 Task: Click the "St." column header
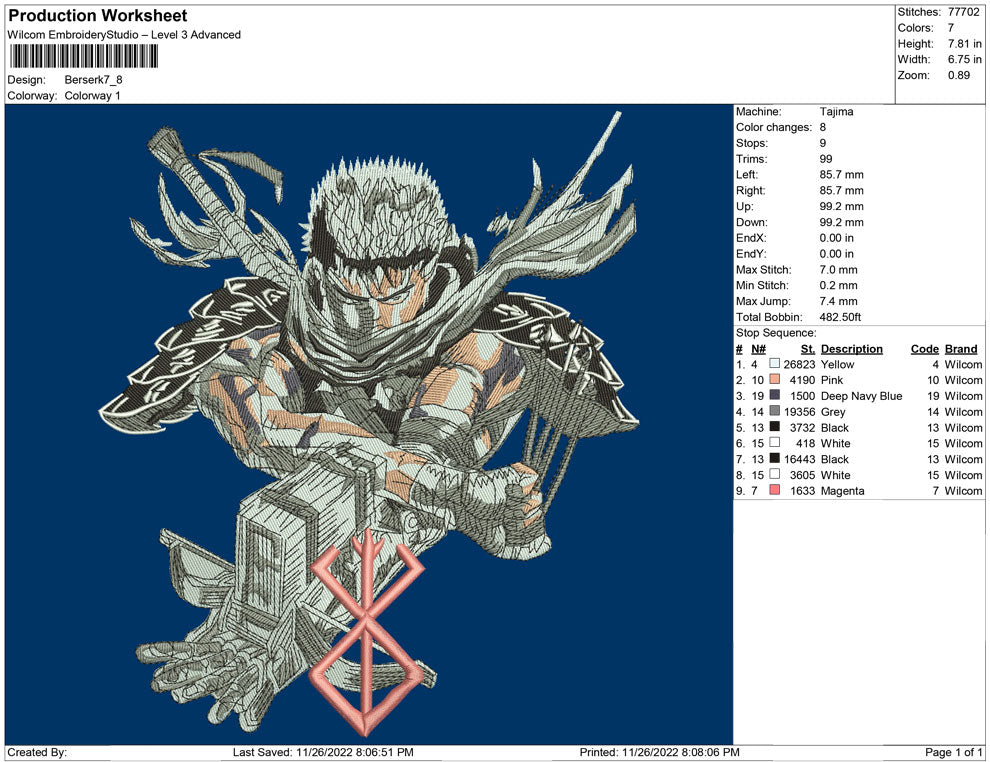pos(808,348)
